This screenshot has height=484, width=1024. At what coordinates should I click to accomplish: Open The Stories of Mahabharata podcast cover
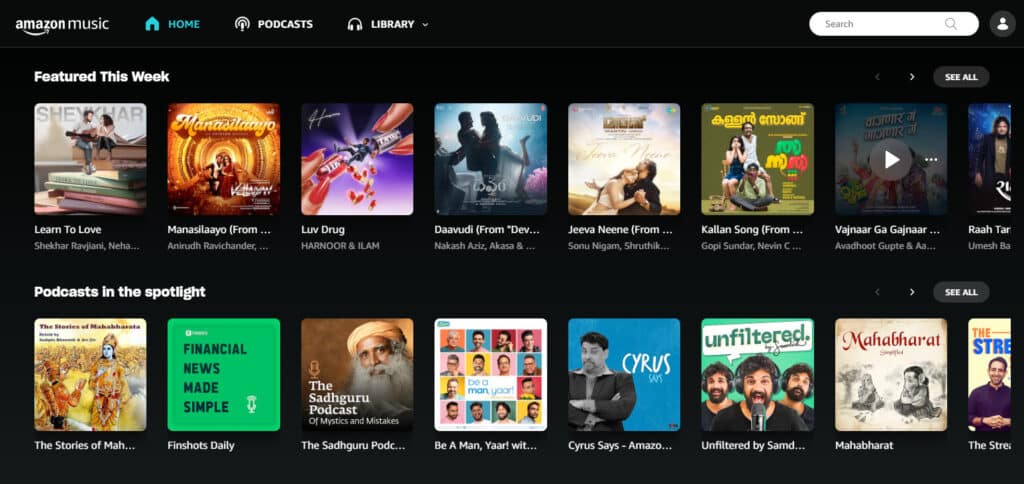[90, 374]
